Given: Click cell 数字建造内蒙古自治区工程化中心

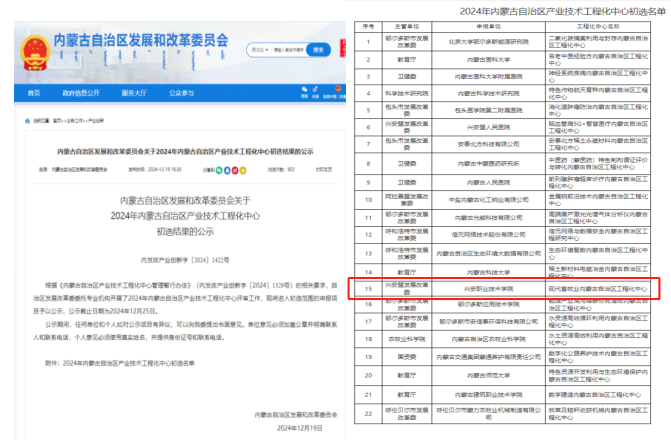Looking at the screenshot, I should coord(598,395).
